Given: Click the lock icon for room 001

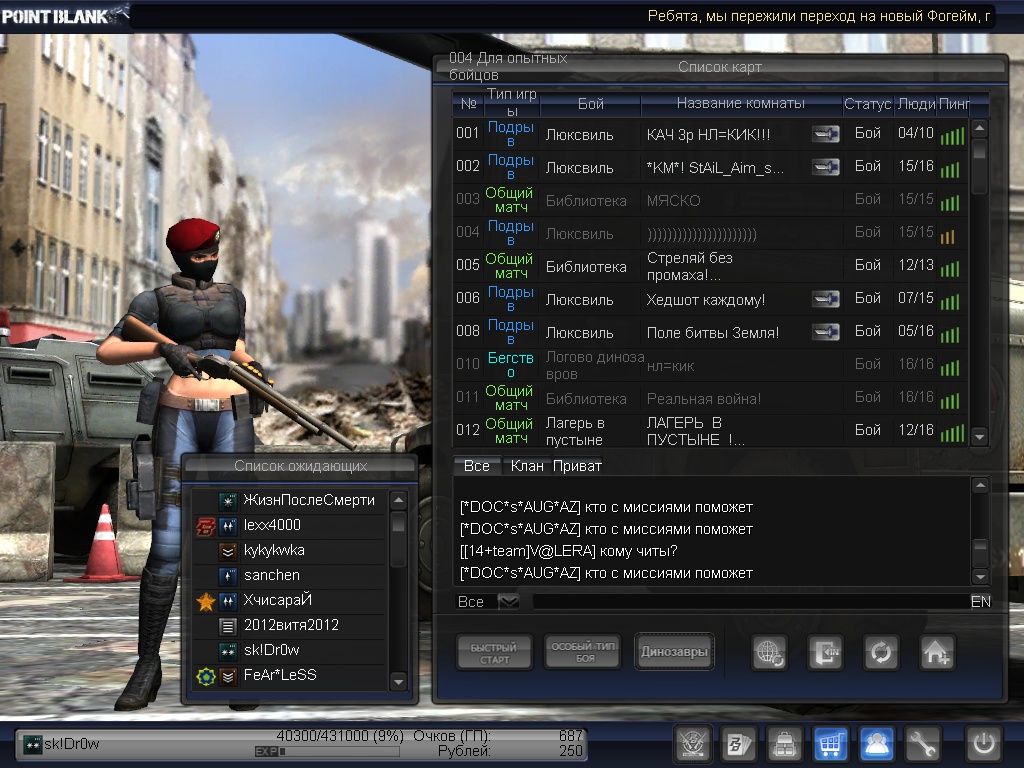Looking at the screenshot, I should point(825,134).
